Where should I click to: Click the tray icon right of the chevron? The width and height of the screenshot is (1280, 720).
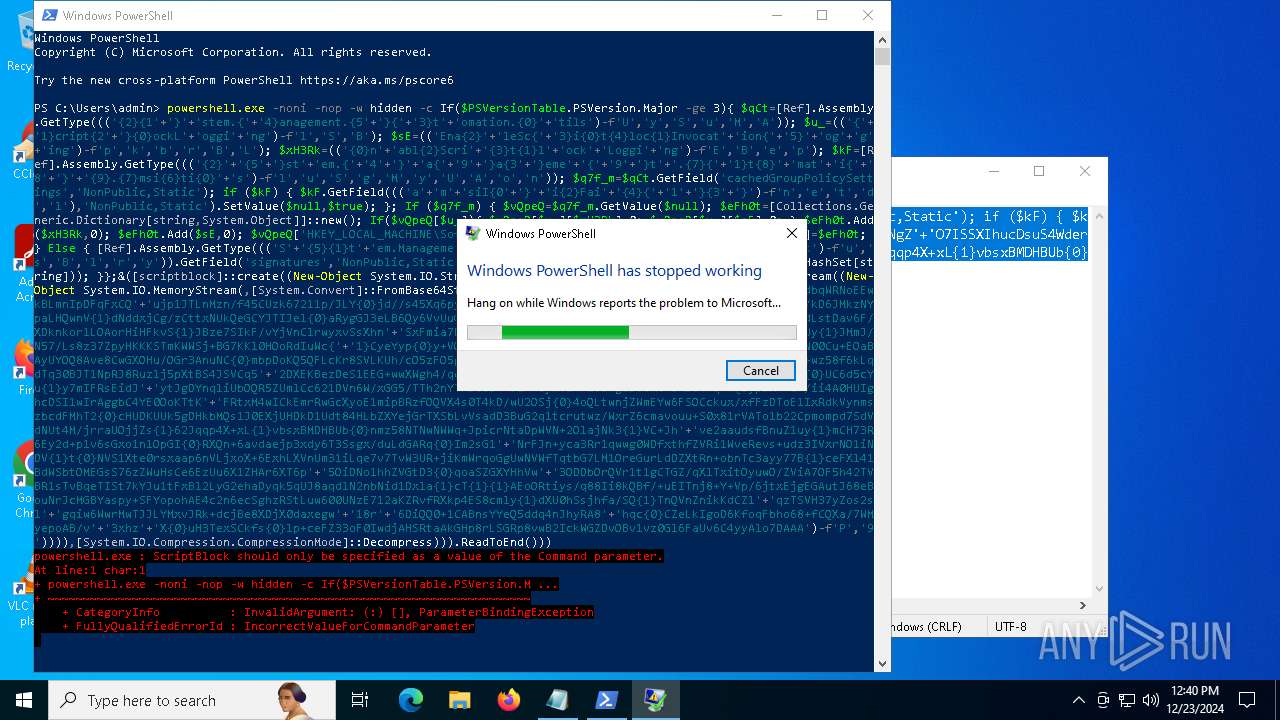(x=1103, y=700)
